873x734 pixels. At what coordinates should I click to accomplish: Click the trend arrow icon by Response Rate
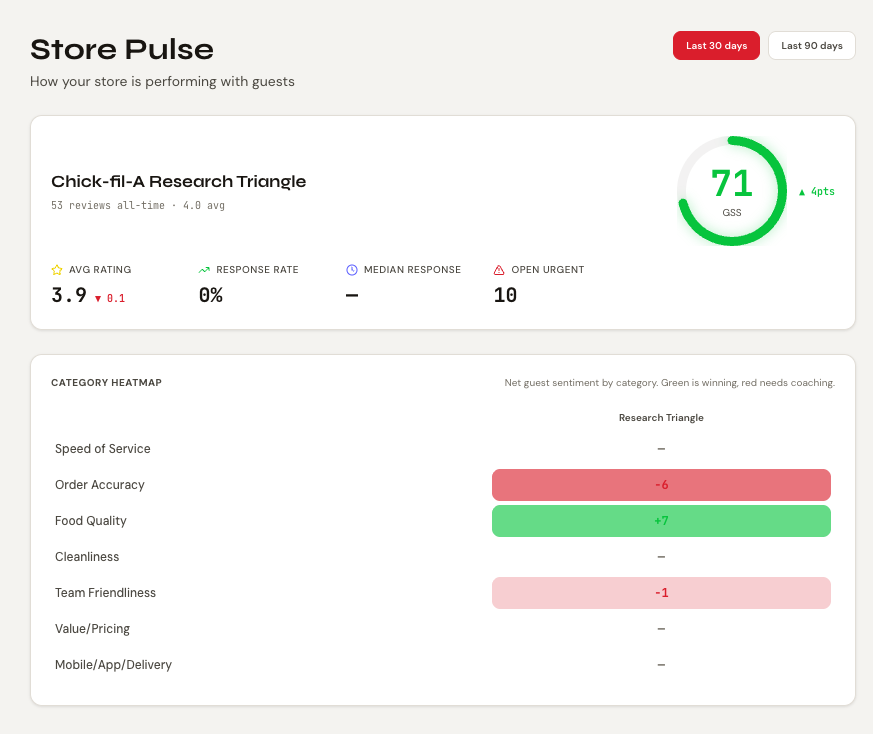[204, 270]
